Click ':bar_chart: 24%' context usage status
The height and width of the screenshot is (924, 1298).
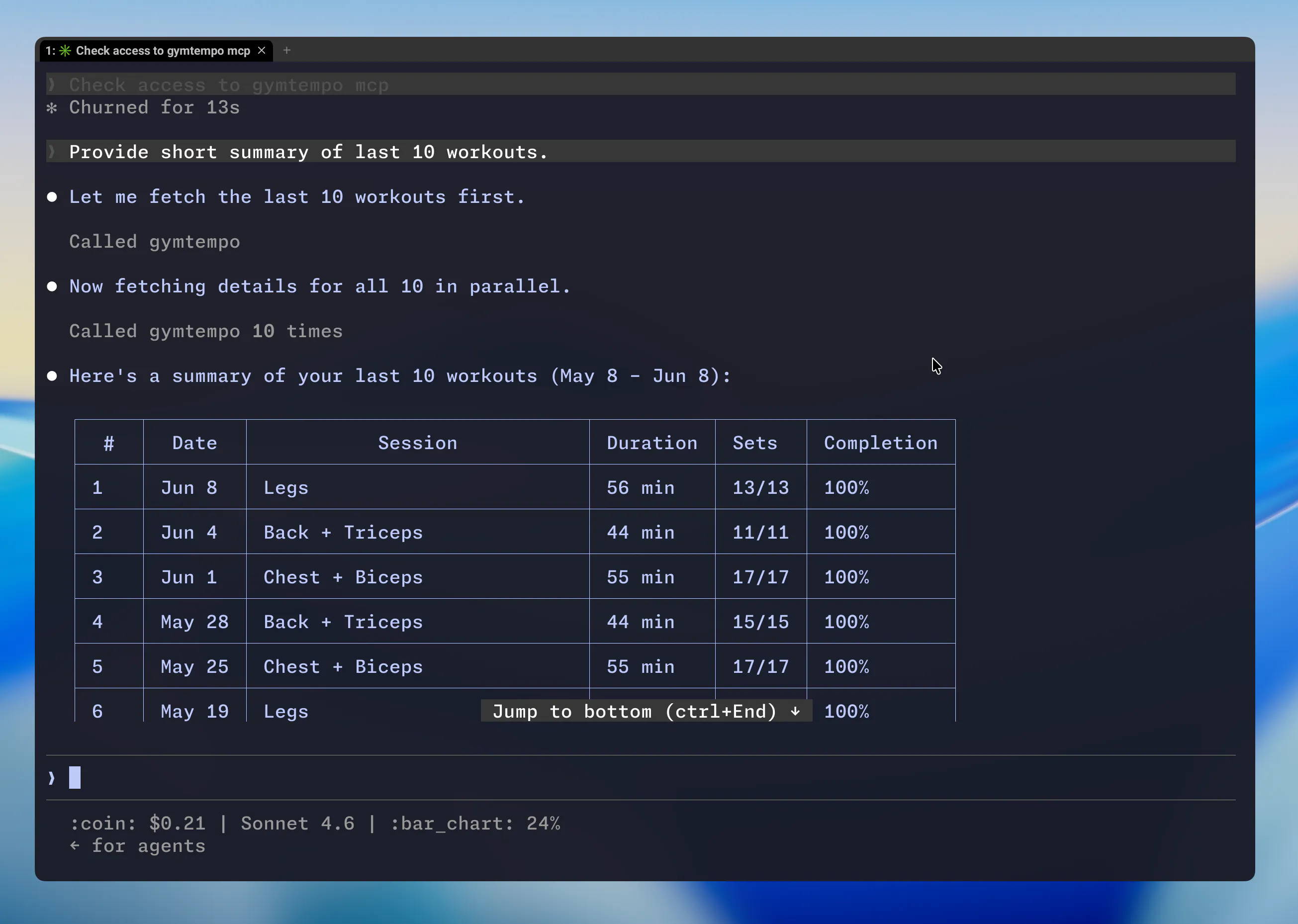(475, 823)
